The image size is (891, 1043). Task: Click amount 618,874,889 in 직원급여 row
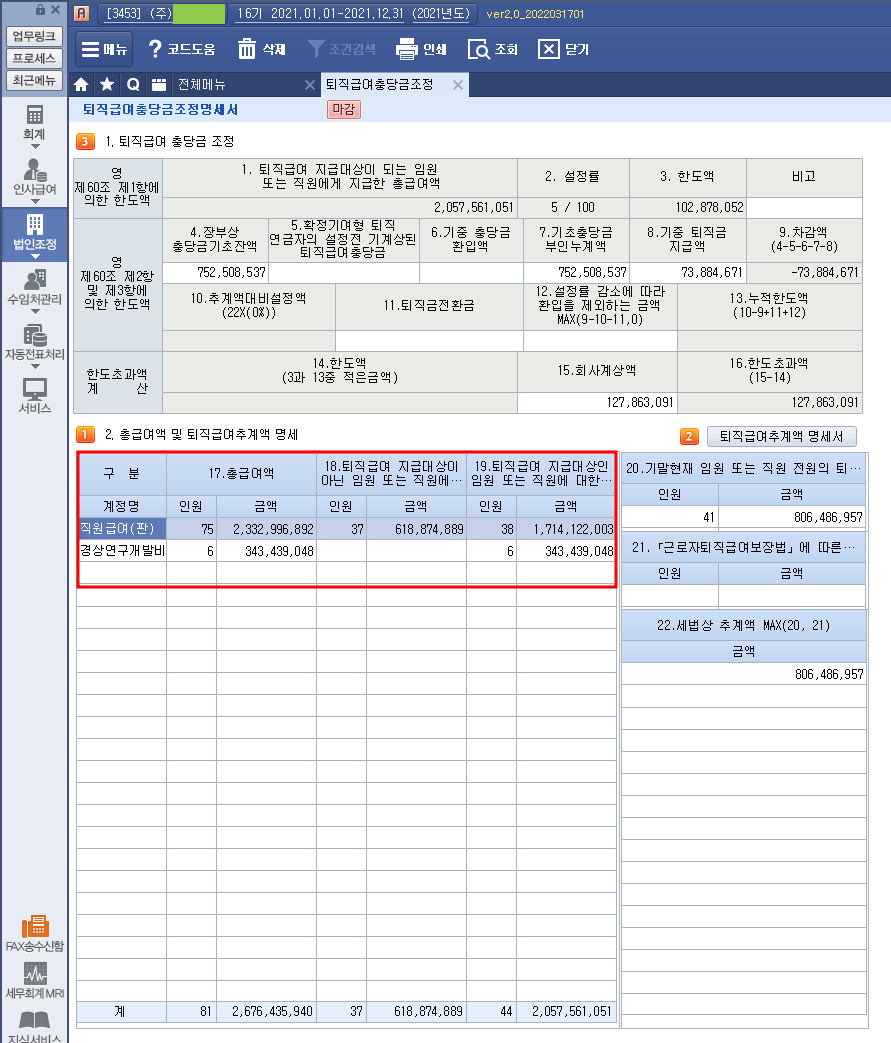click(417, 529)
